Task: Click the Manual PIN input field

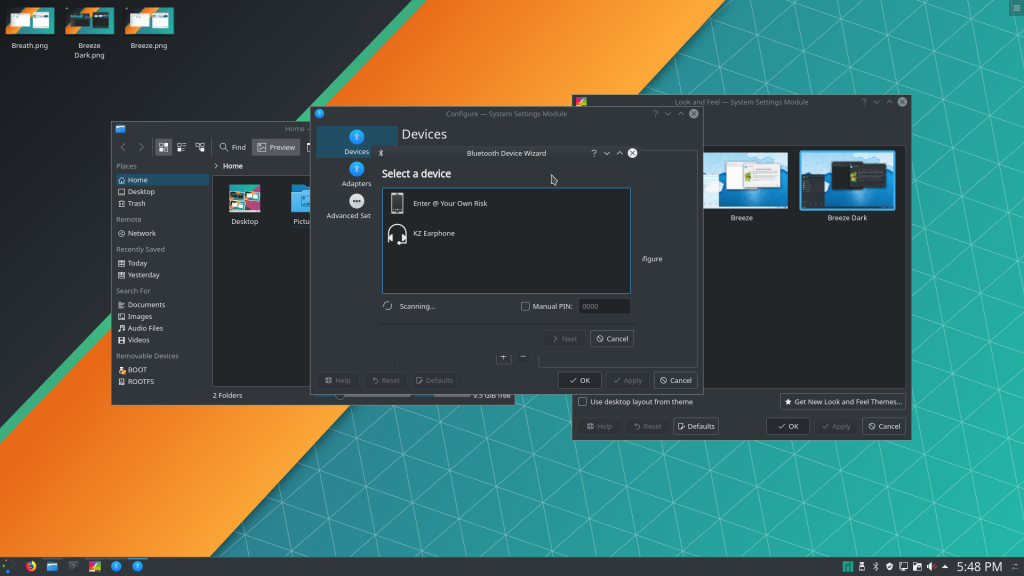Action: tap(604, 306)
